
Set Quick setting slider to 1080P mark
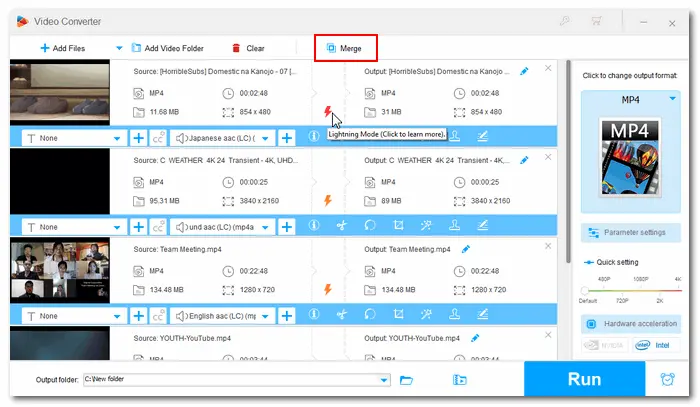tap(641, 290)
